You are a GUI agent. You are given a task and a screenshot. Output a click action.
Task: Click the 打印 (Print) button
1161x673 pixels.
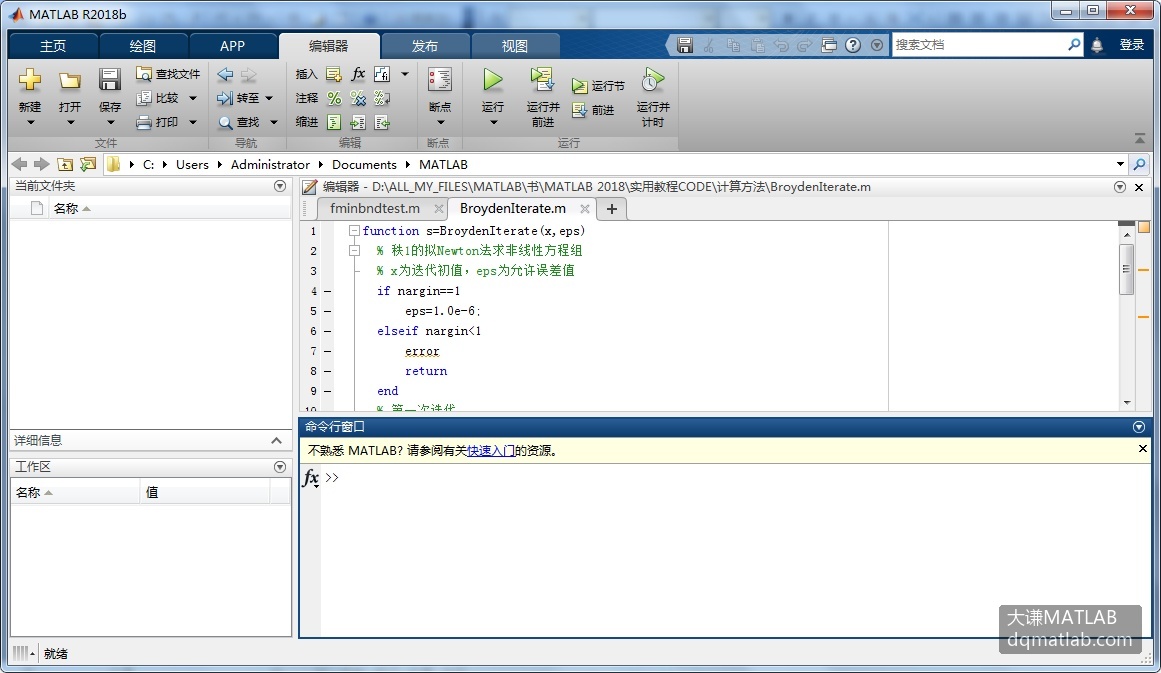click(158, 122)
